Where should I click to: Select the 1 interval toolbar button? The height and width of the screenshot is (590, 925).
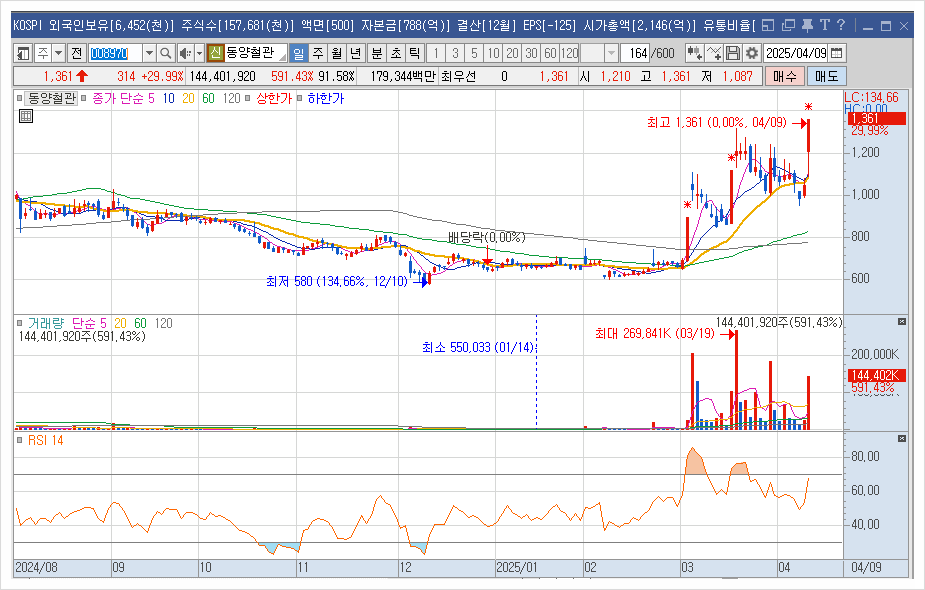tap(436, 54)
